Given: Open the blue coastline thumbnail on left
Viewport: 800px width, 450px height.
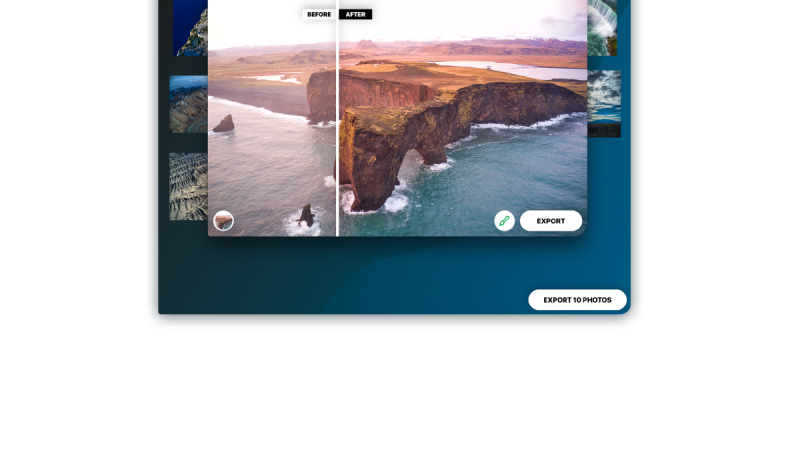Looking at the screenshot, I should coord(190,28).
